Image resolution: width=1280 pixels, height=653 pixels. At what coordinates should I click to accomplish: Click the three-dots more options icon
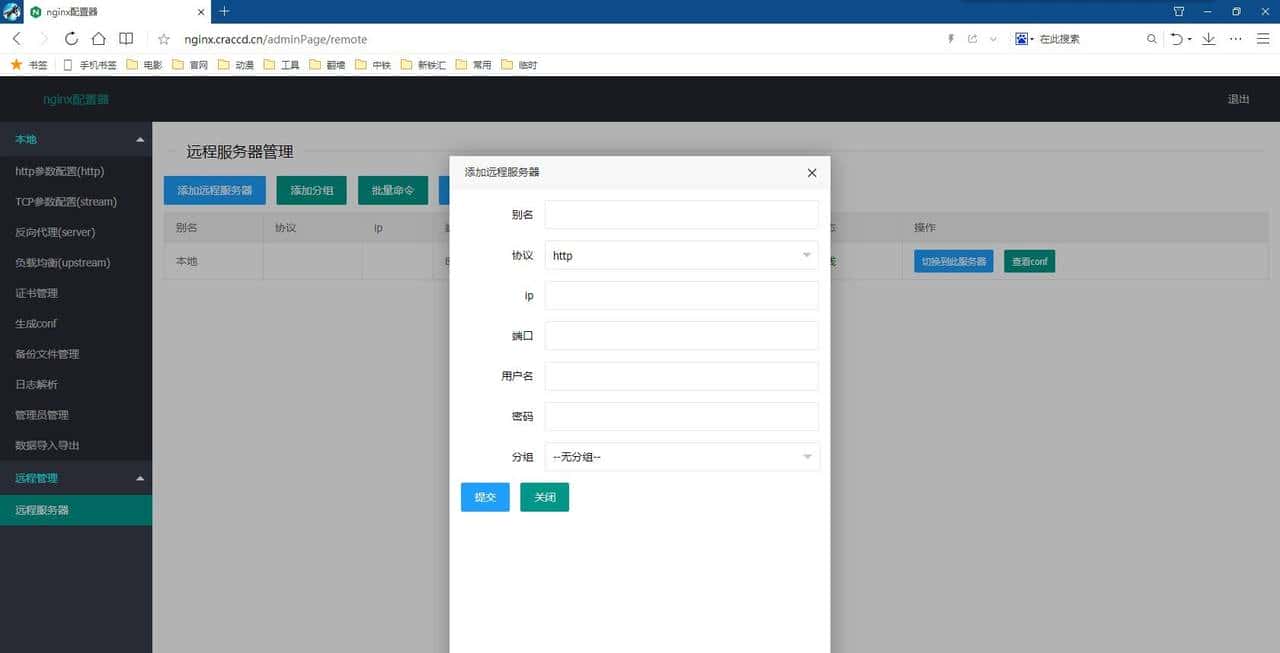[x=1236, y=38]
